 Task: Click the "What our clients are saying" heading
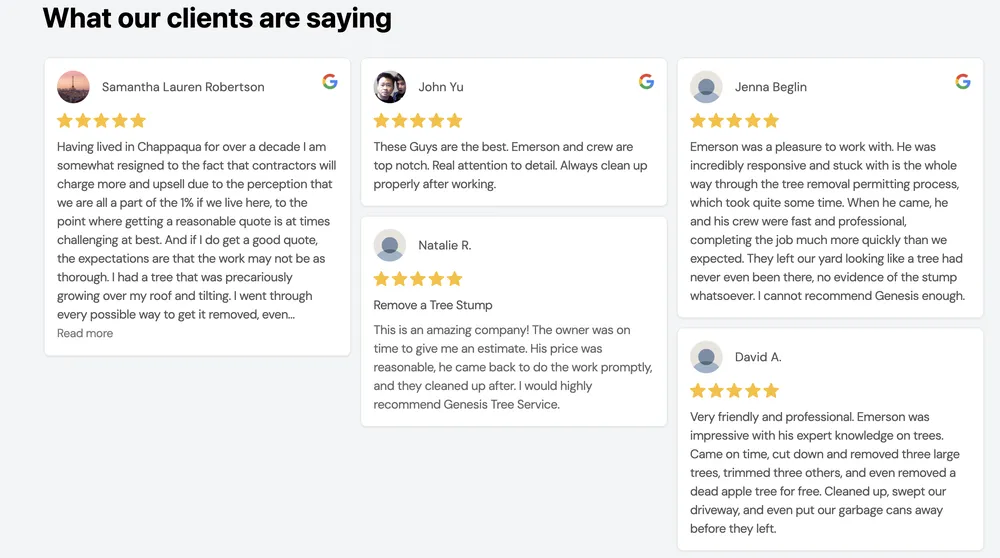click(x=217, y=18)
